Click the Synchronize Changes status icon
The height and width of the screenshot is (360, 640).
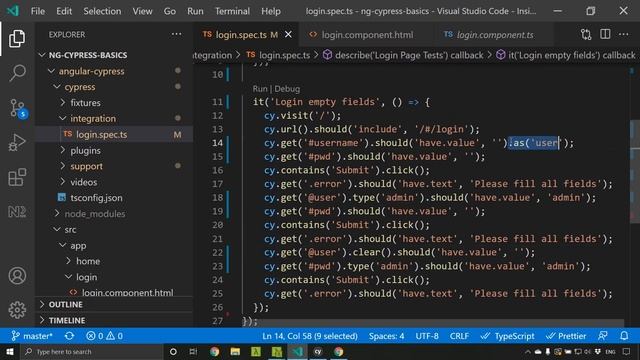[69, 336]
